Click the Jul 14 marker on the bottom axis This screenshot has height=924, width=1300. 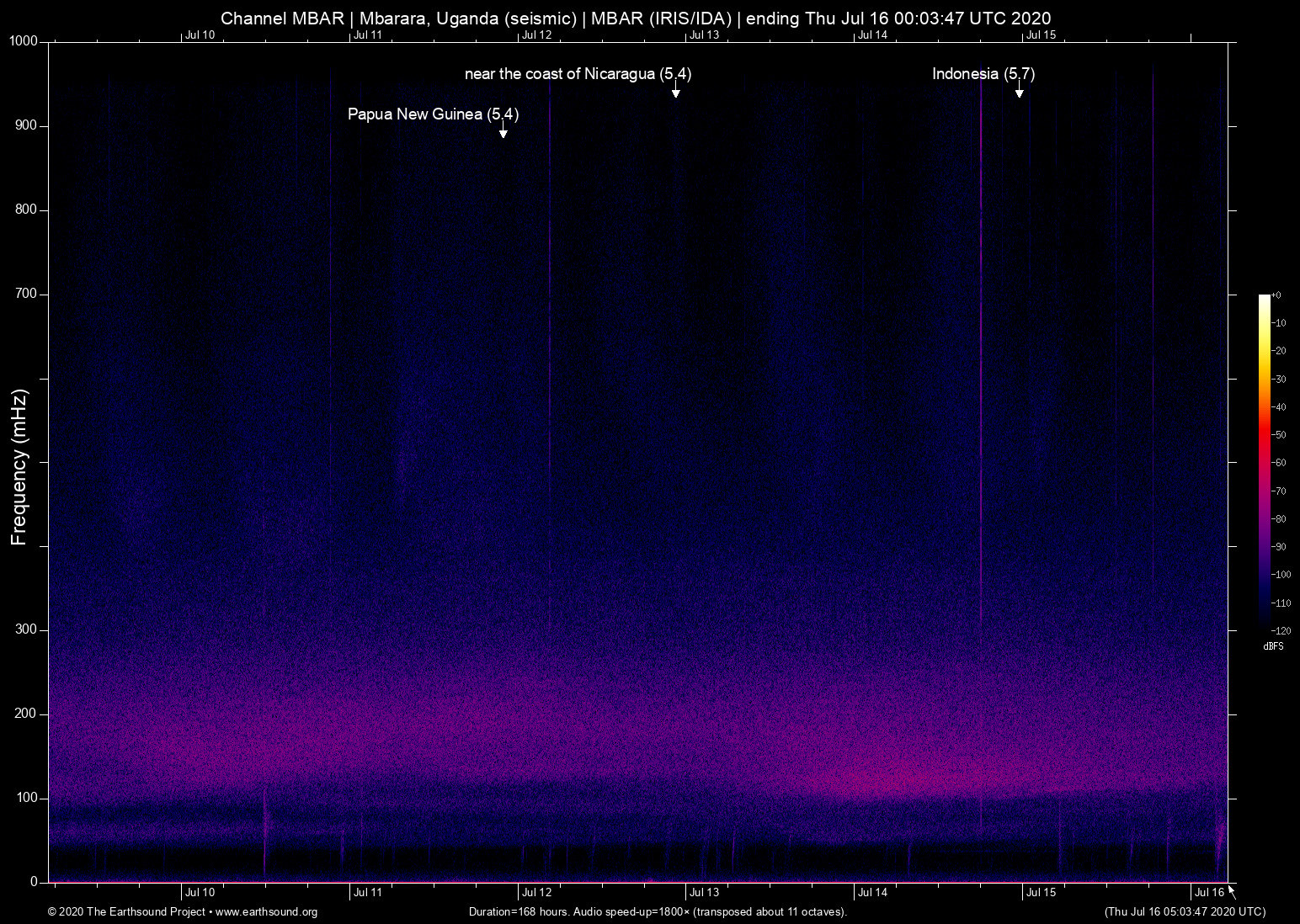pos(872,893)
